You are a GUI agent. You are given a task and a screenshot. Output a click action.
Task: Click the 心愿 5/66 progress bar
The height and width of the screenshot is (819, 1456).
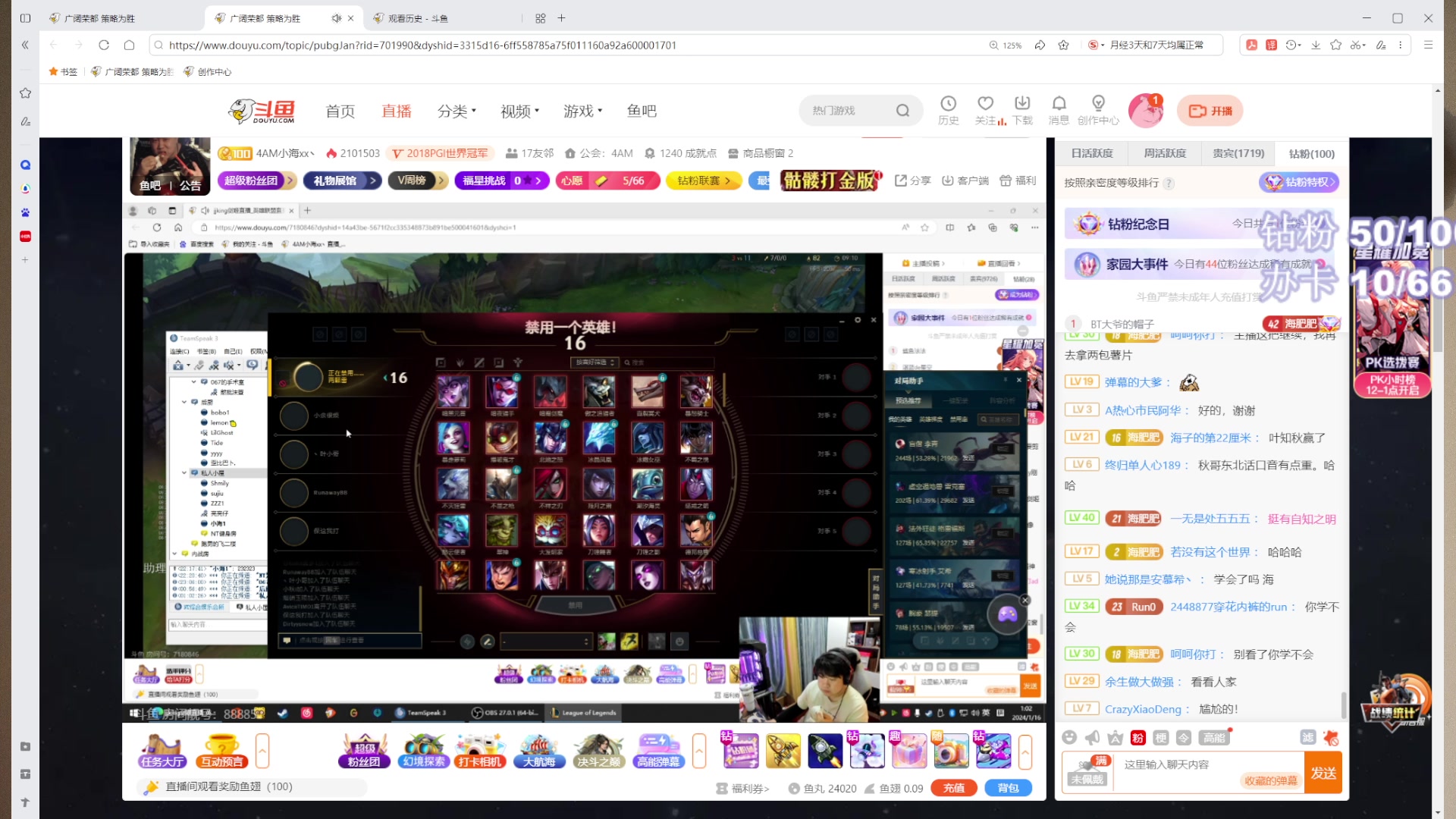click(x=607, y=180)
